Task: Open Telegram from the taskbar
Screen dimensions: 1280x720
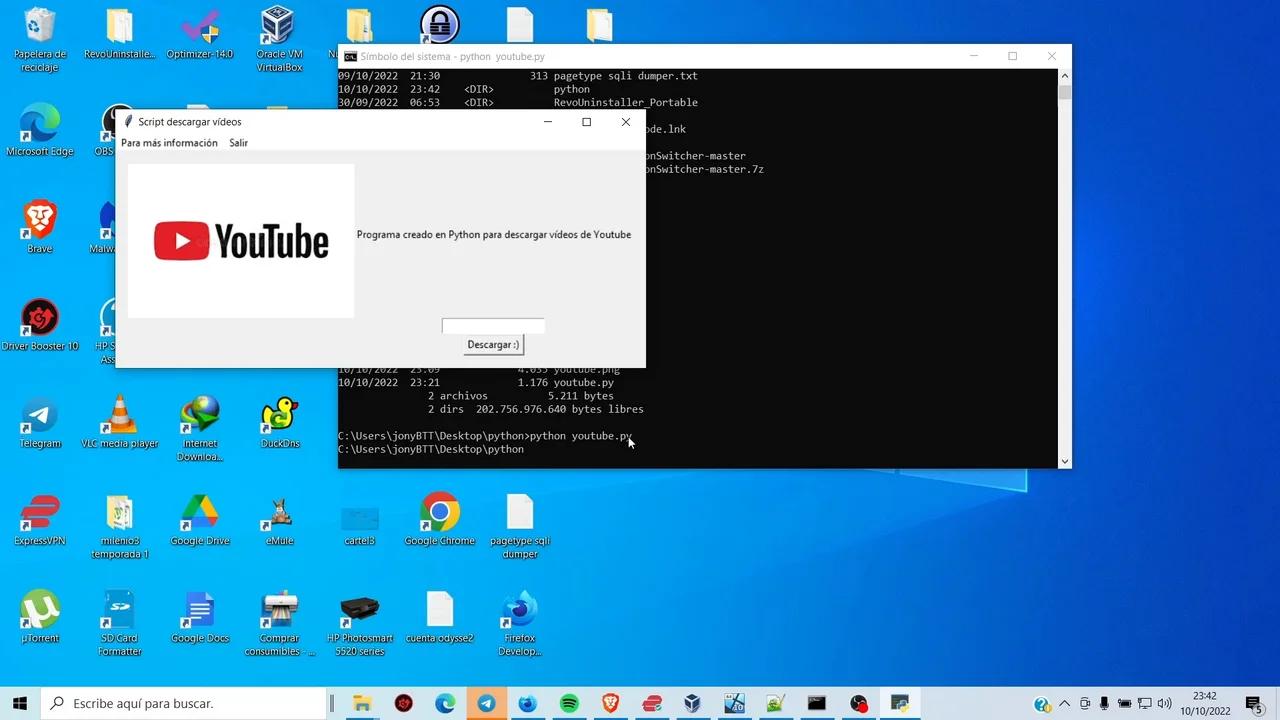Action: pos(486,703)
